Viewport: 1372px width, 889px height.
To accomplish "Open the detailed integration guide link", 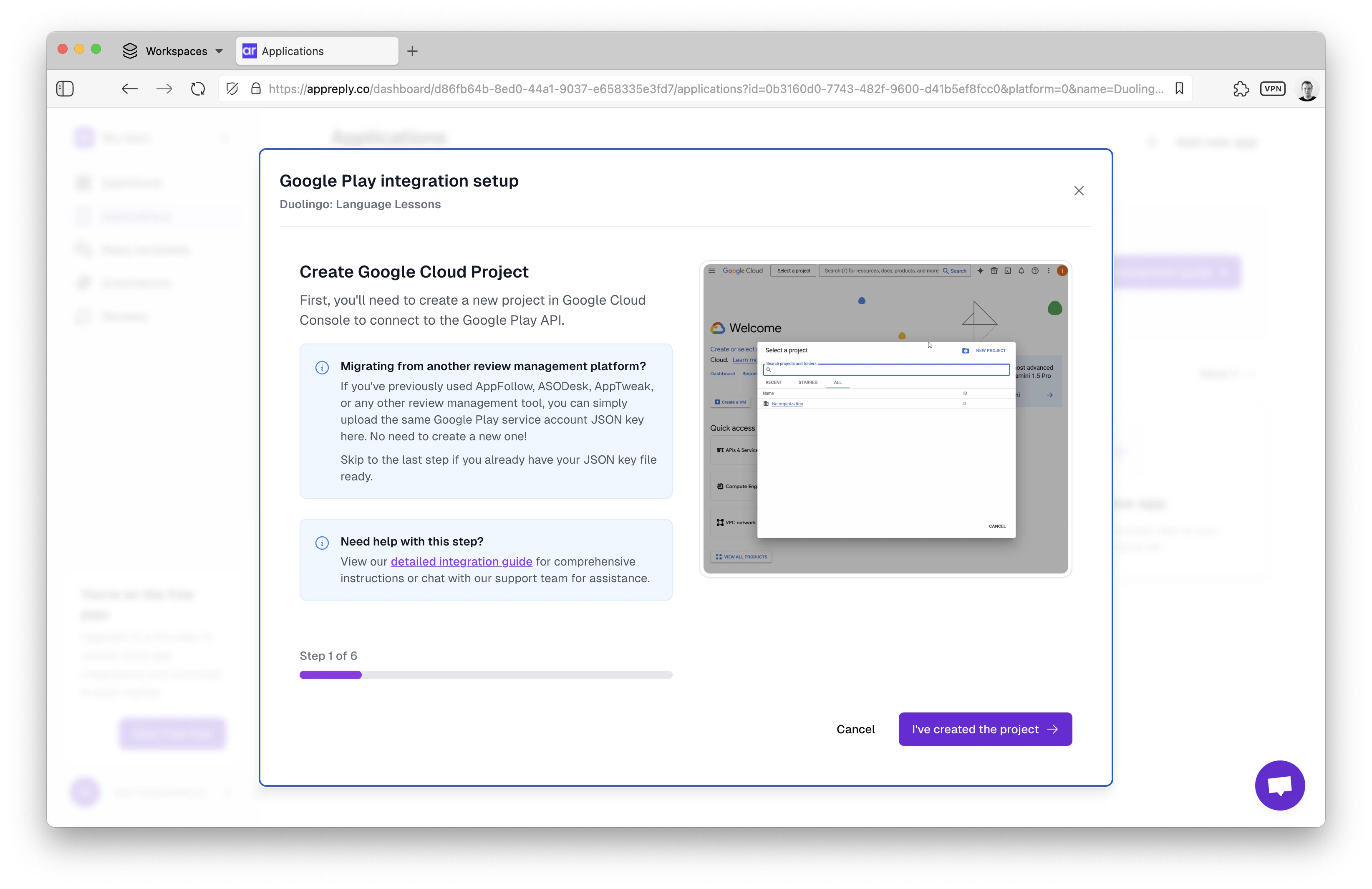I will [x=461, y=561].
